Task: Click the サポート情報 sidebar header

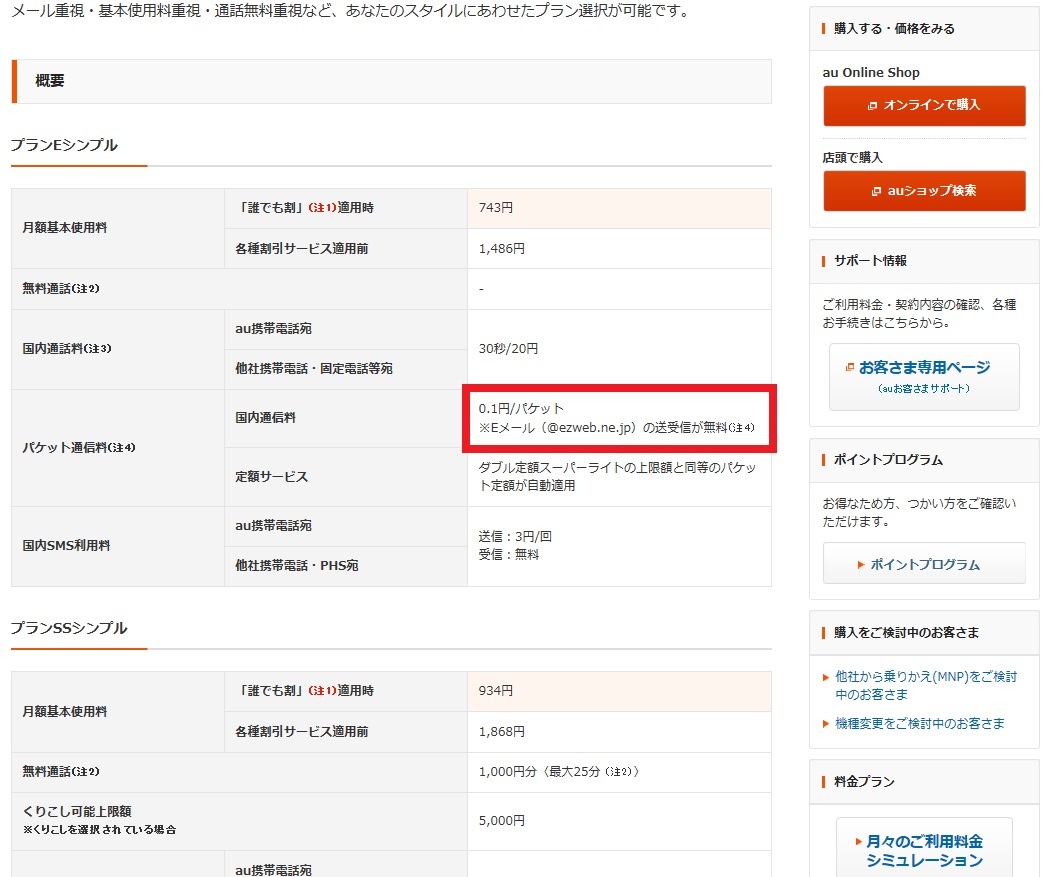Action: tap(870, 260)
